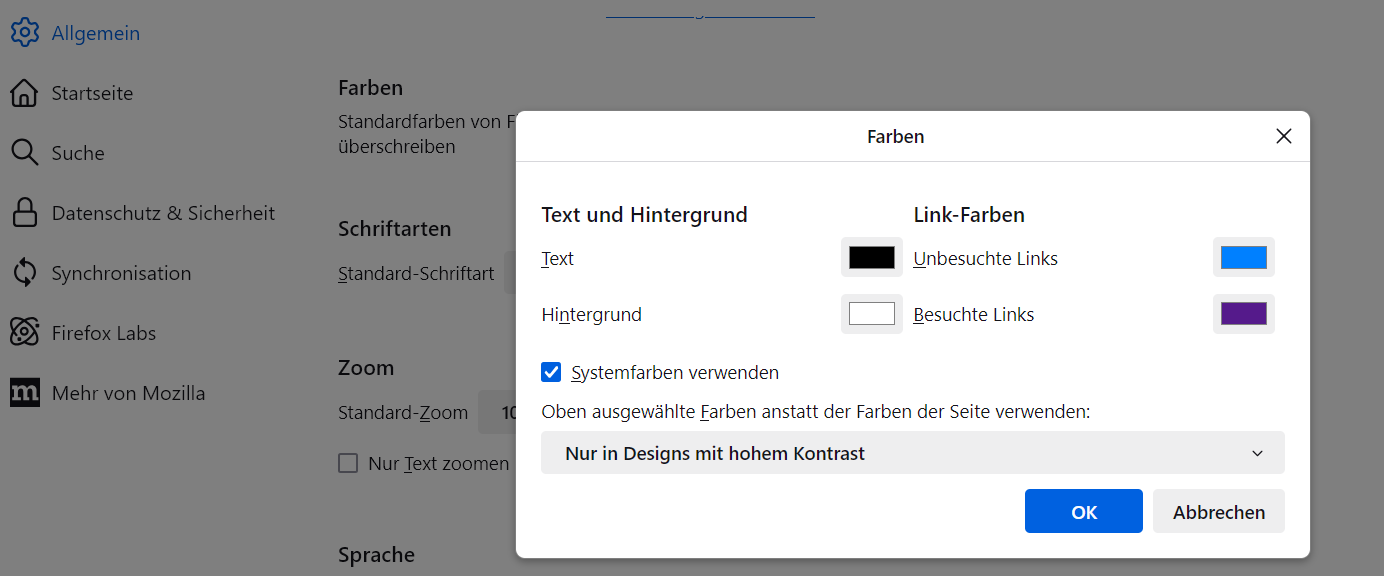Open the Startseite settings category

pyautogui.click(x=92, y=93)
